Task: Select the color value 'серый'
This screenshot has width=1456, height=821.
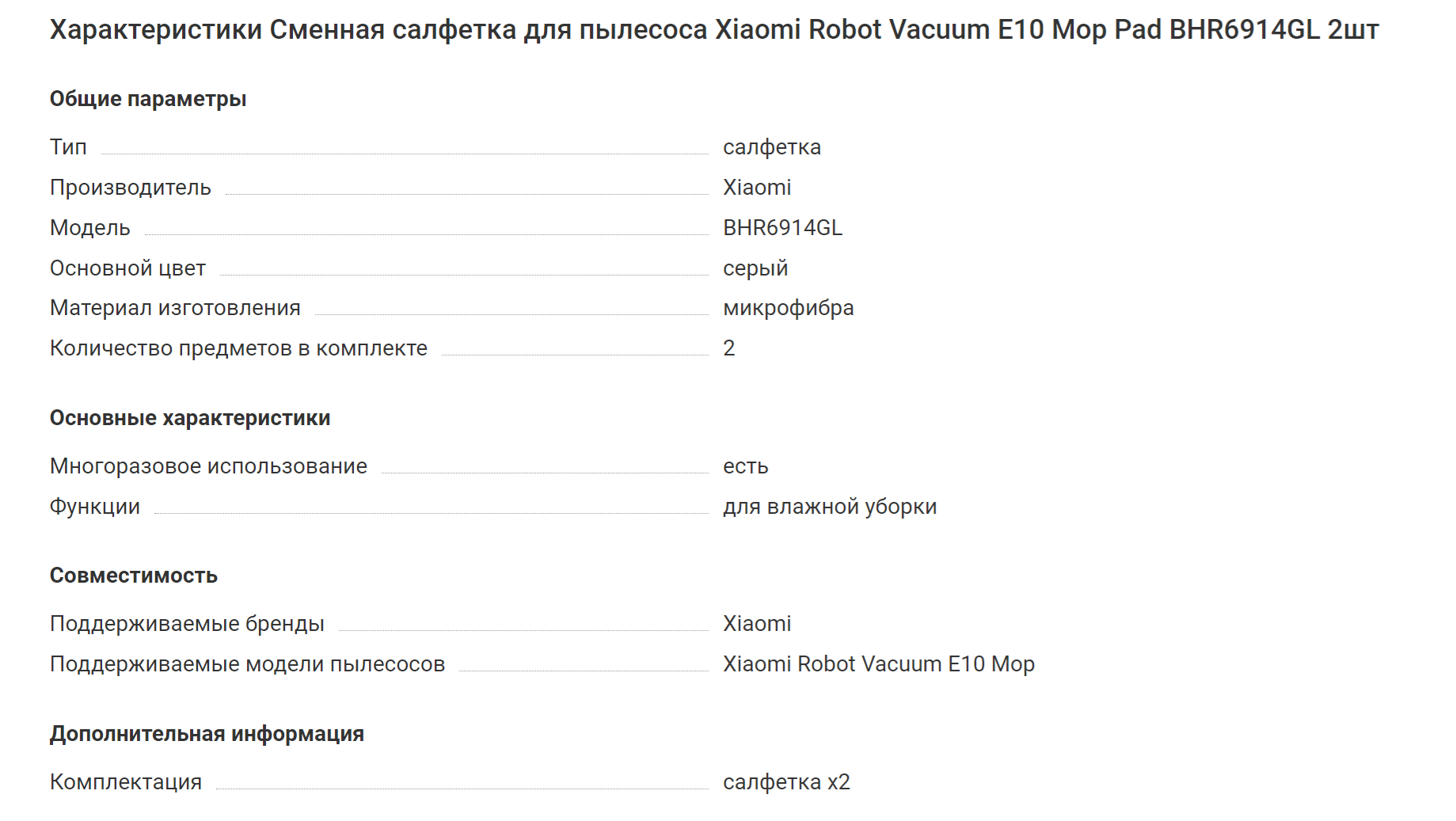Action: pos(755,268)
